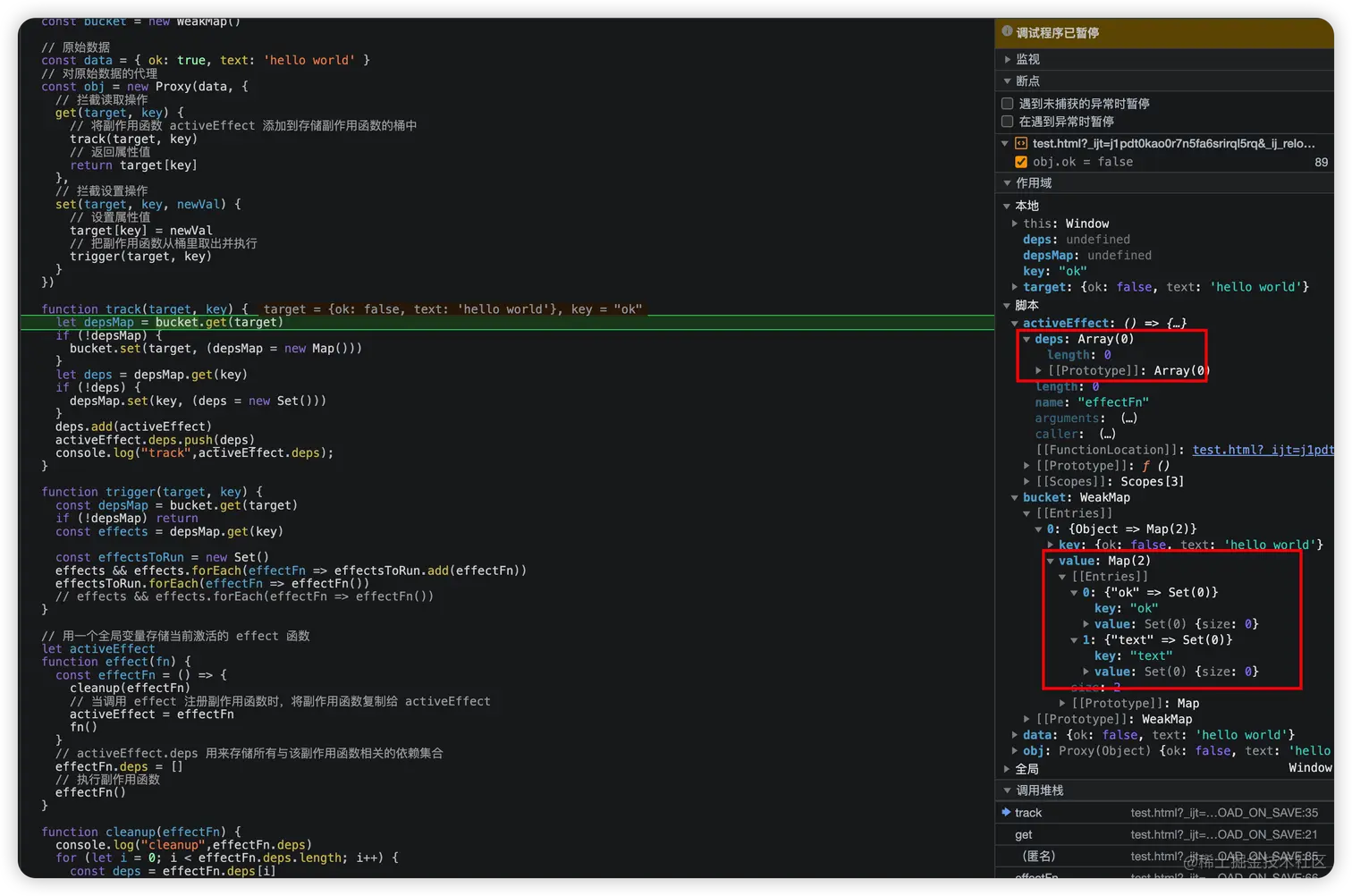This screenshot has height=896, width=1352.
Task: Click the highlighted line let depsMap = bucket.get(target)
Action: (508, 322)
